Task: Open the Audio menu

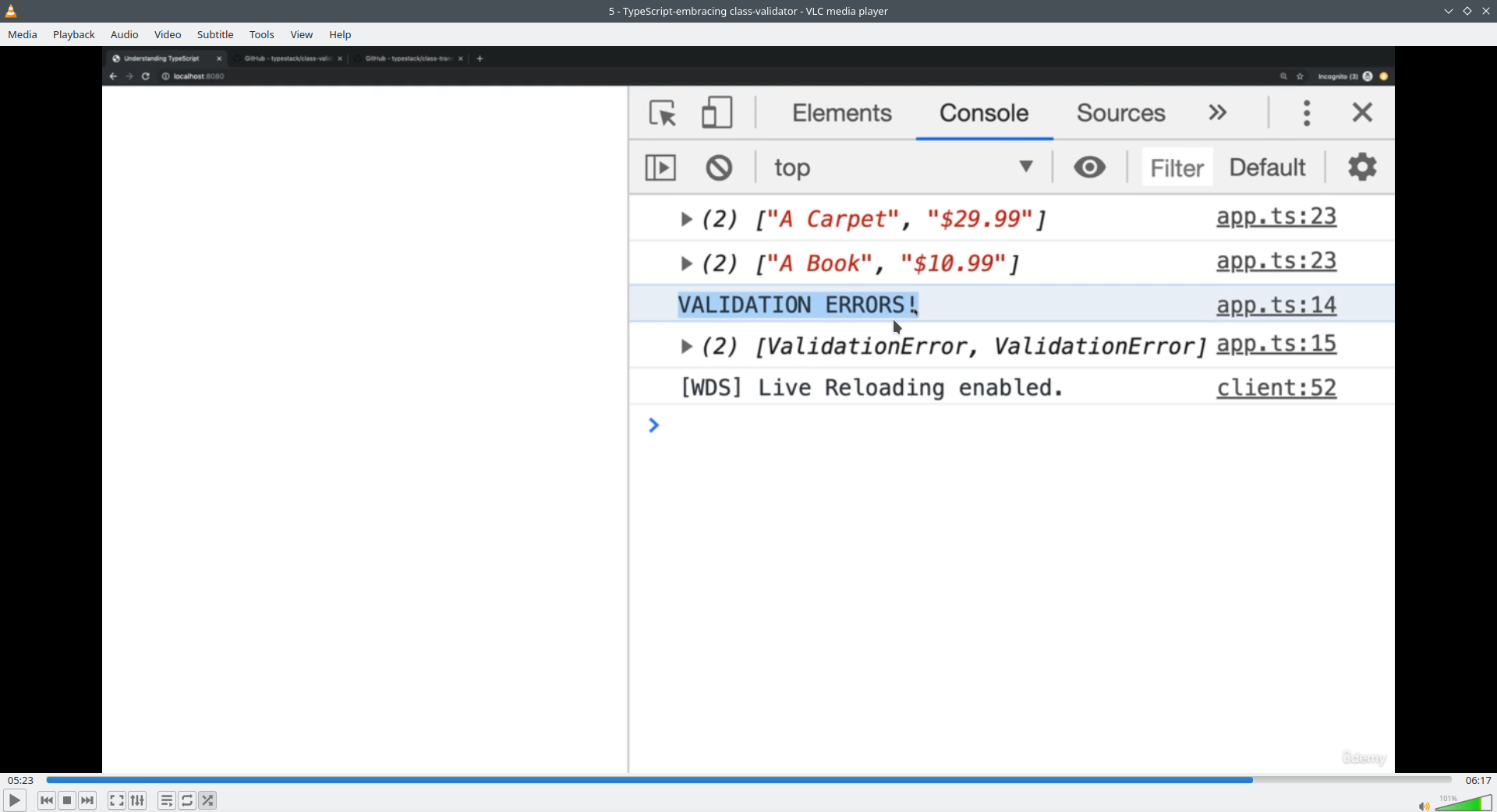Action: (125, 35)
